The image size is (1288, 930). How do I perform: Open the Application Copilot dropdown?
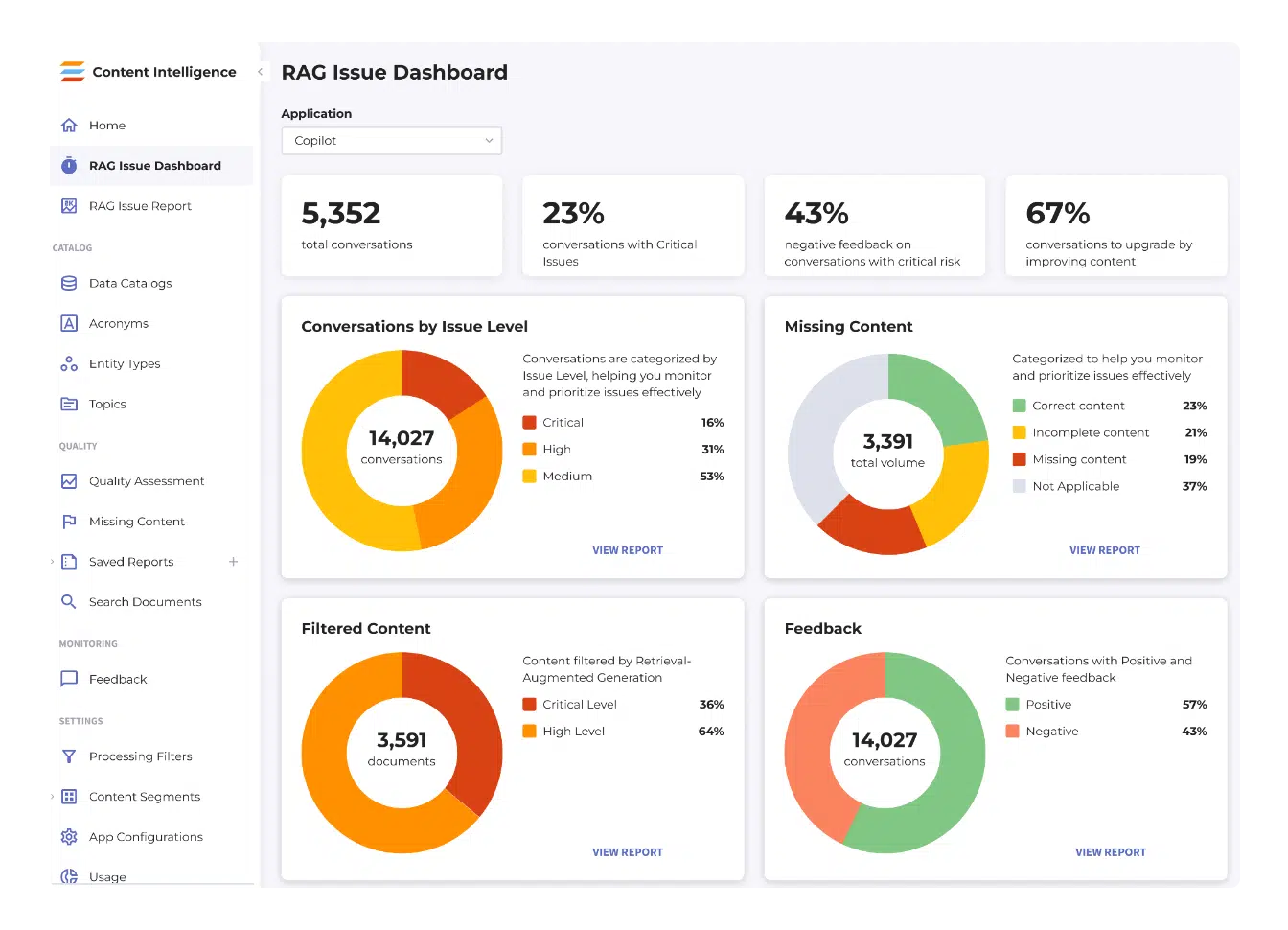pos(391,141)
